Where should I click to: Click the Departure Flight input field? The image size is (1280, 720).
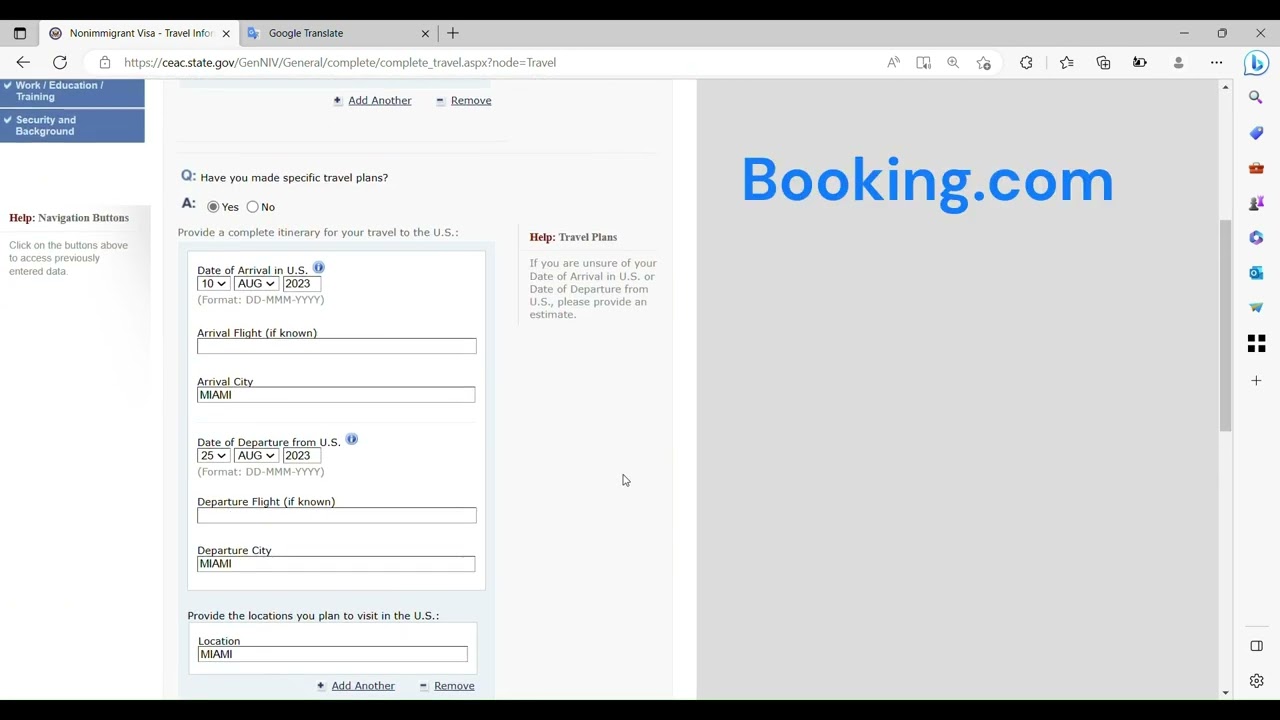[337, 515]
